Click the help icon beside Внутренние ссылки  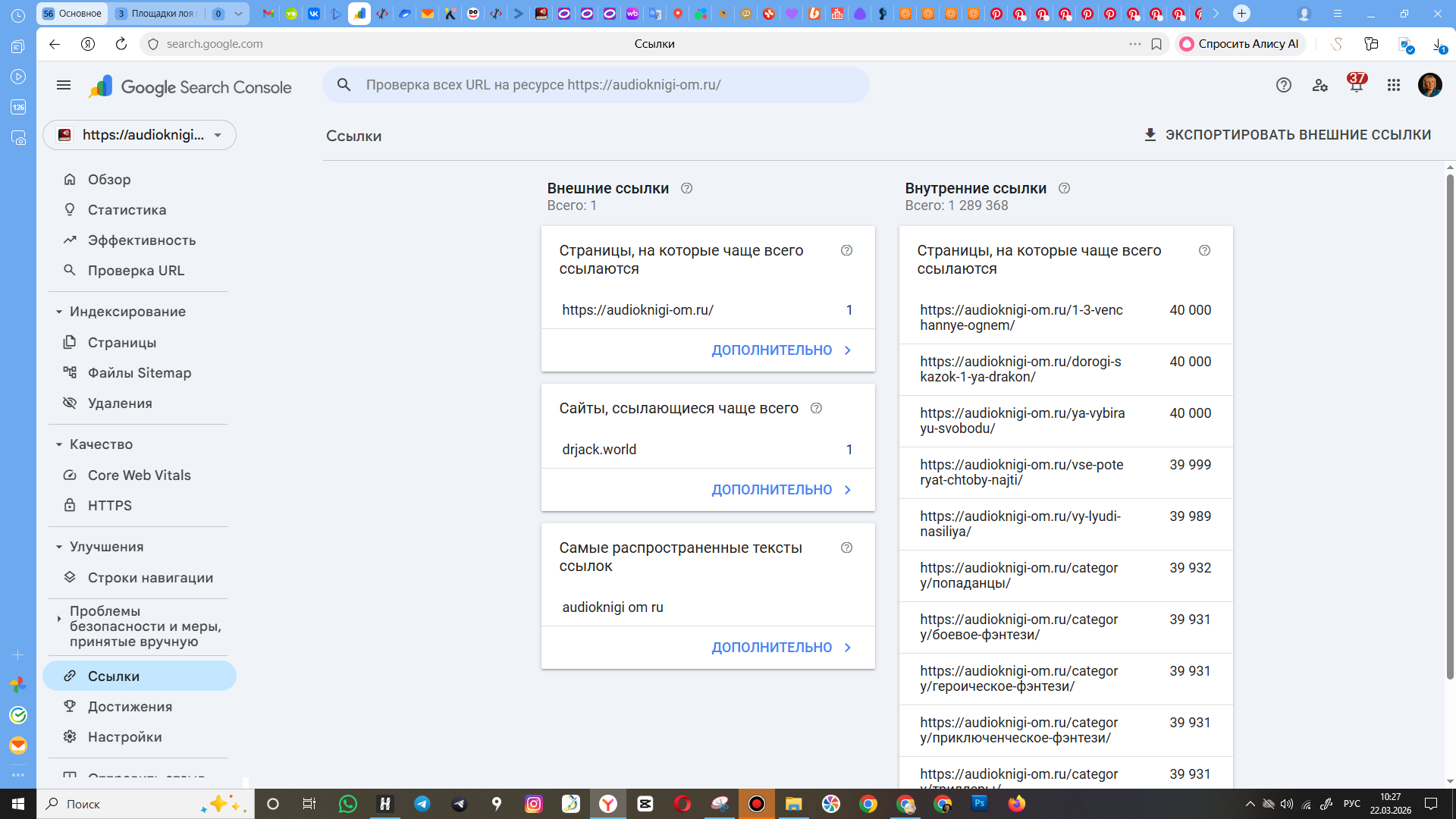point(1064,189)
